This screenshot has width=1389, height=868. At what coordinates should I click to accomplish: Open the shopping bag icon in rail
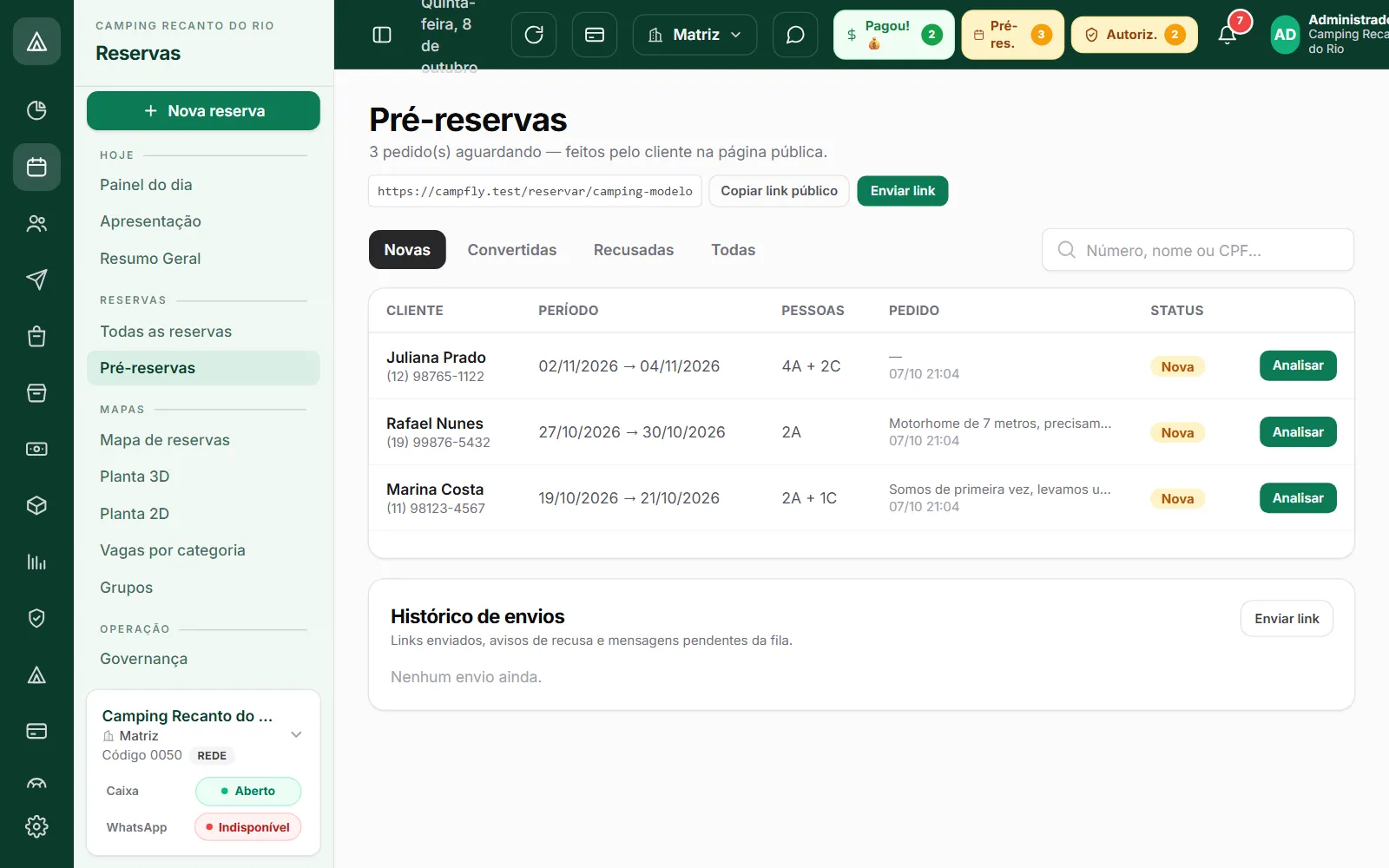pos(36,336)
